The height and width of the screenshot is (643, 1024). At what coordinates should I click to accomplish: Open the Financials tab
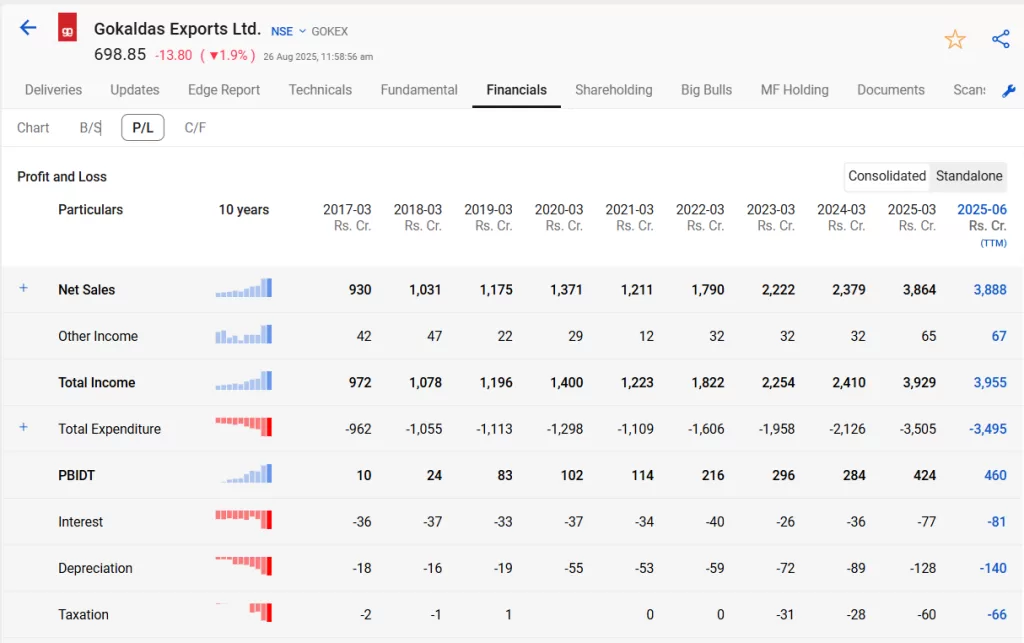coord(517,90)
